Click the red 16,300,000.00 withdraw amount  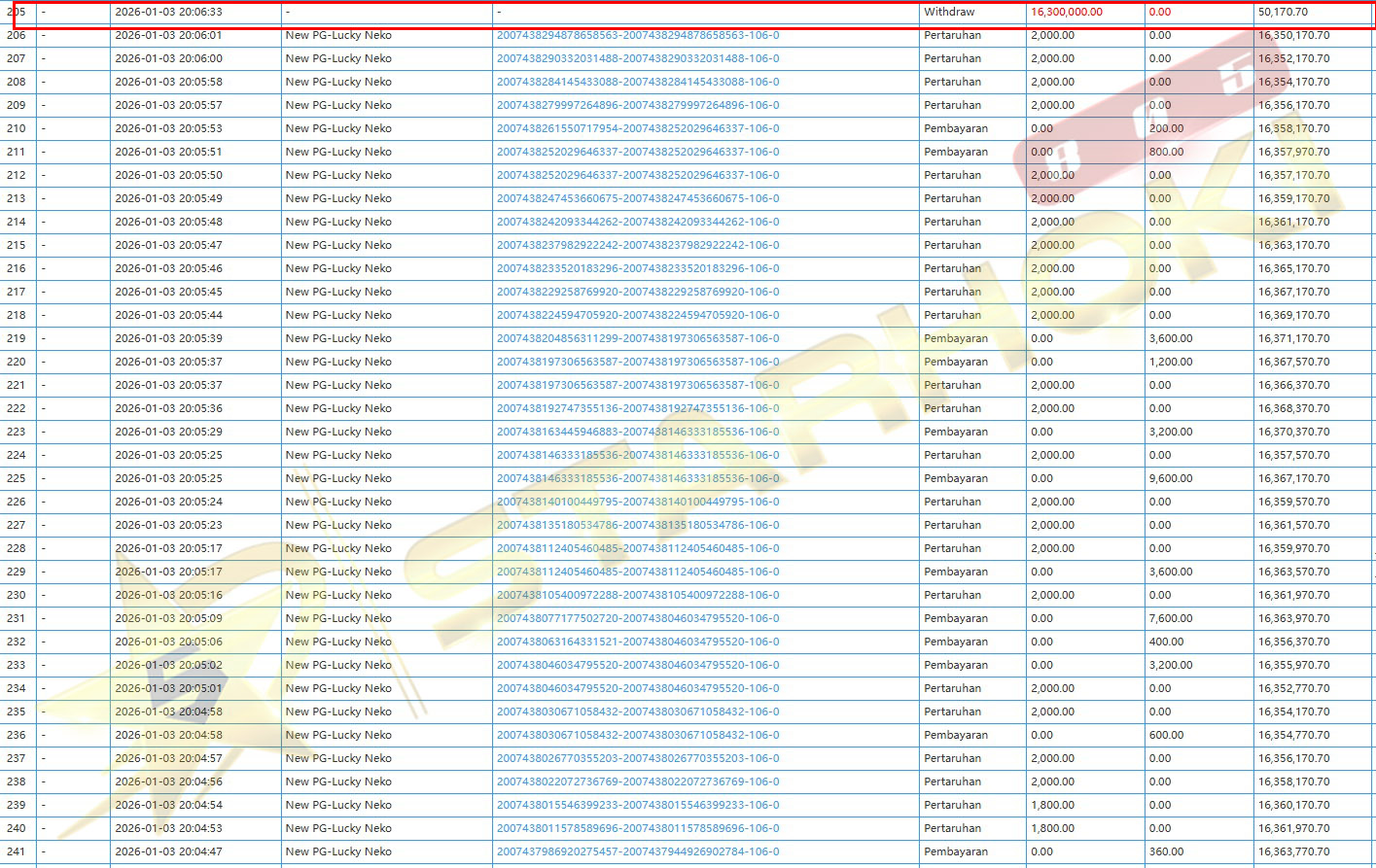pos(1067,13)
